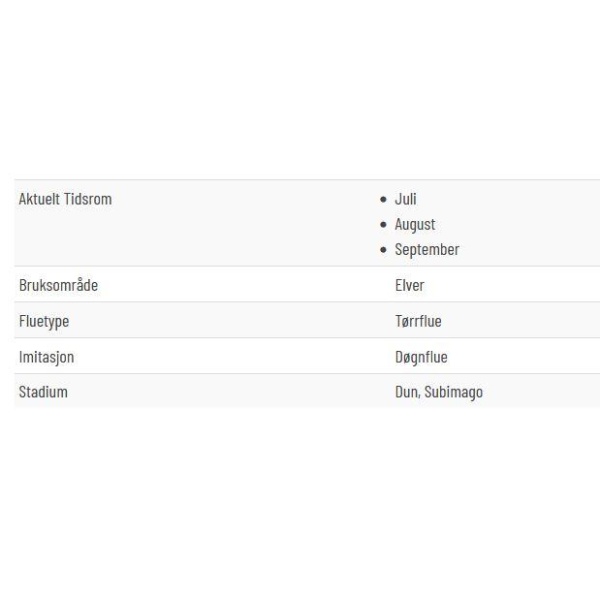Select the Juli list item
This screenshot has width=600, height=600.
pos(405,199)
